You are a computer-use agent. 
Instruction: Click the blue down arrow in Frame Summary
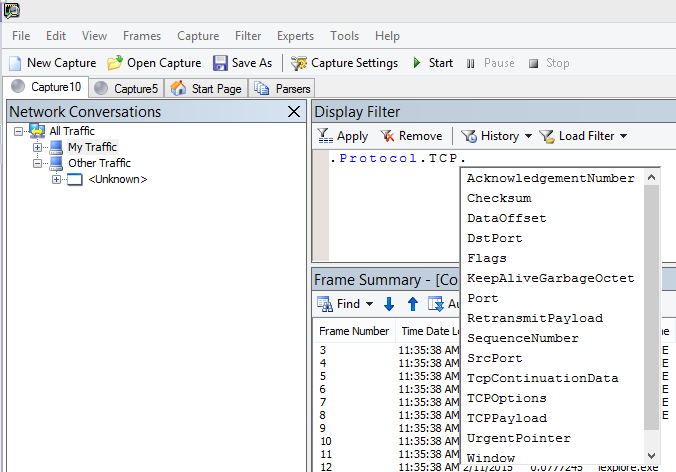click(x=389, y=304)
